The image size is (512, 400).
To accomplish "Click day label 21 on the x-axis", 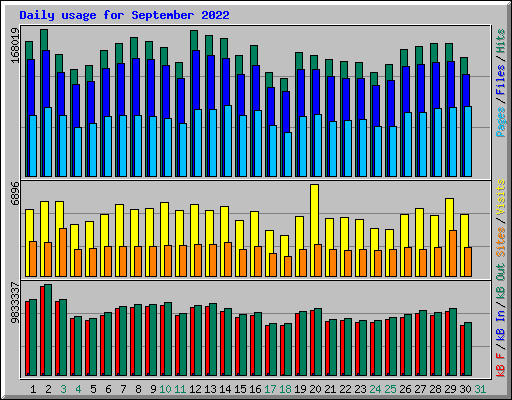I will point(330,389).
